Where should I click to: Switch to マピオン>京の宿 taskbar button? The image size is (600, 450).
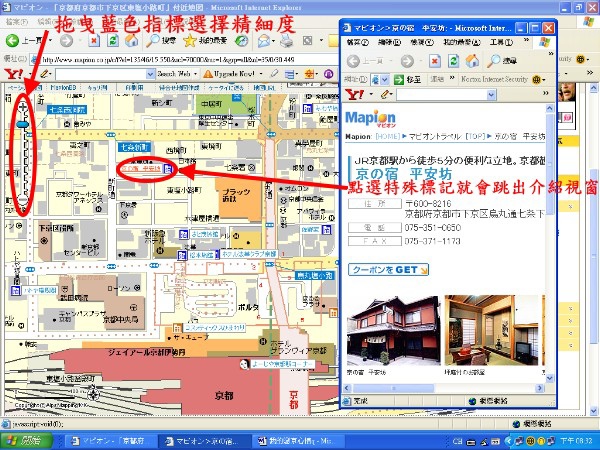[x=204, y=441]
